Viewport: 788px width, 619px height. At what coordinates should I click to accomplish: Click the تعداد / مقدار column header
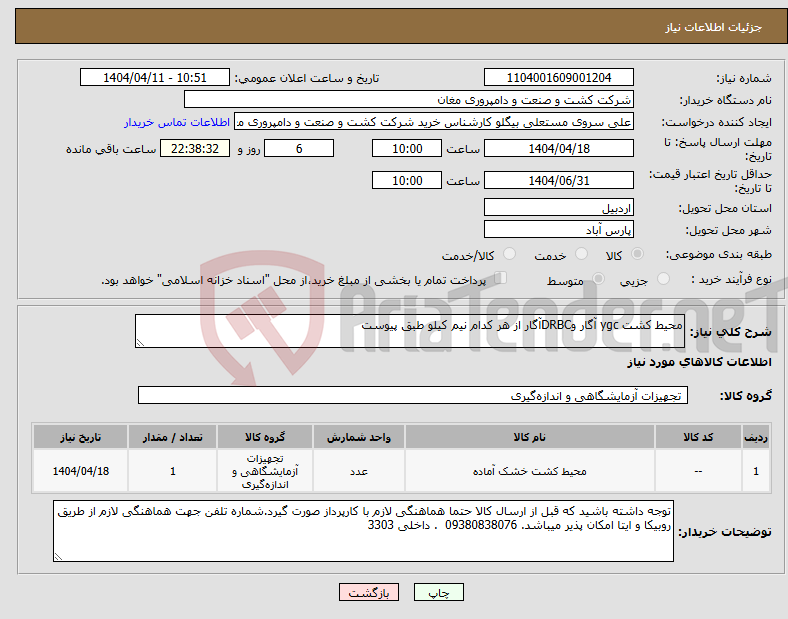click(x=172, y=437)
